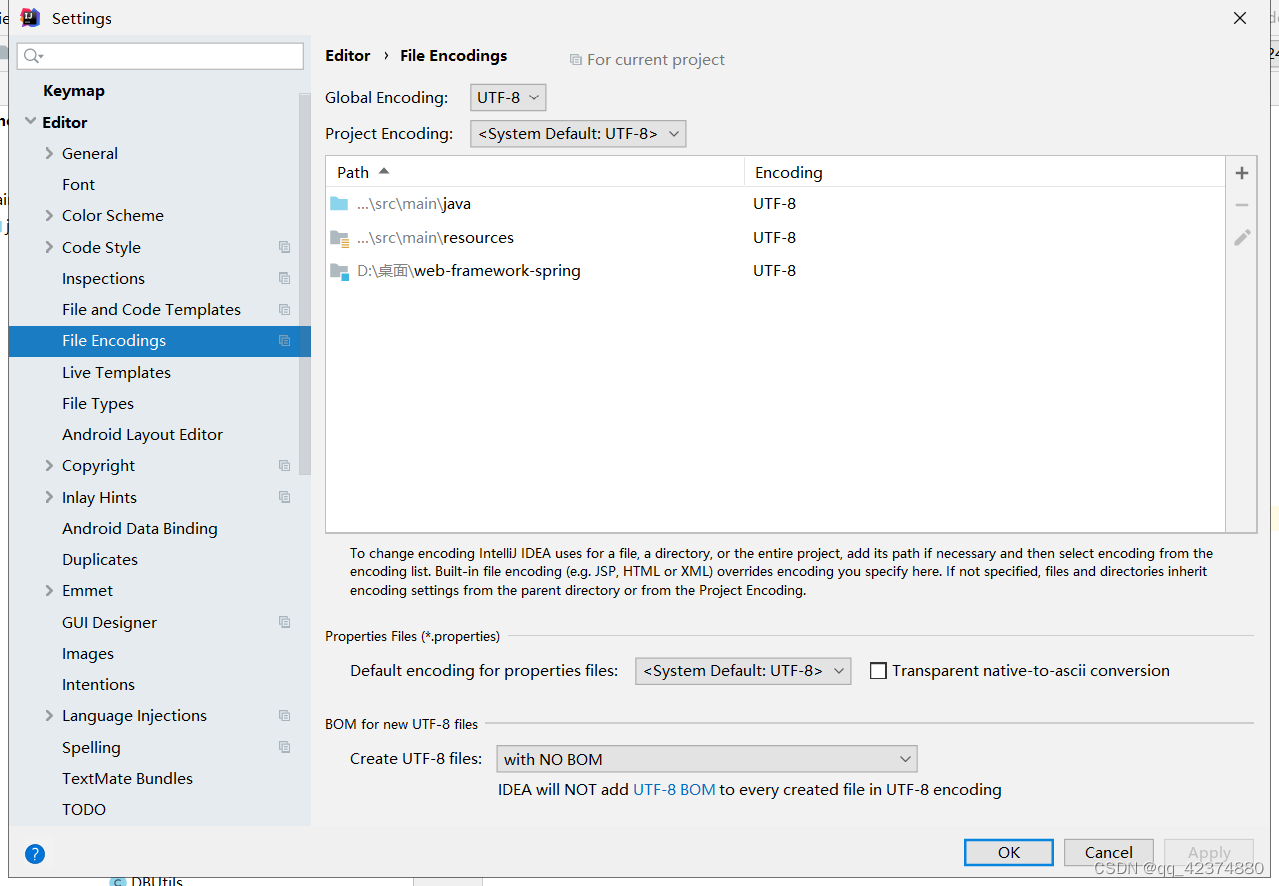
Task: Enable Transparent native-to-ascii conversion checkbox
Action: (x=878, y=671)
